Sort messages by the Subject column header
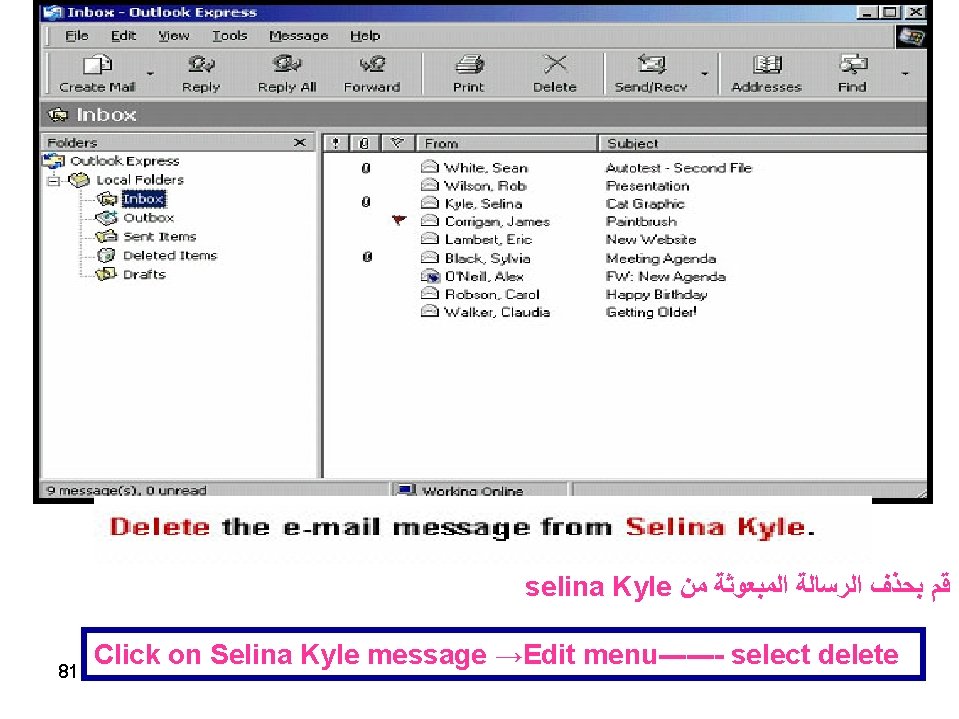 pyautogui.click(x=762, y=144)
